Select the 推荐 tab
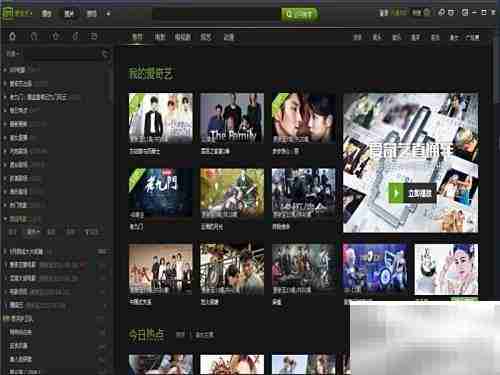 tap(137, 37)
